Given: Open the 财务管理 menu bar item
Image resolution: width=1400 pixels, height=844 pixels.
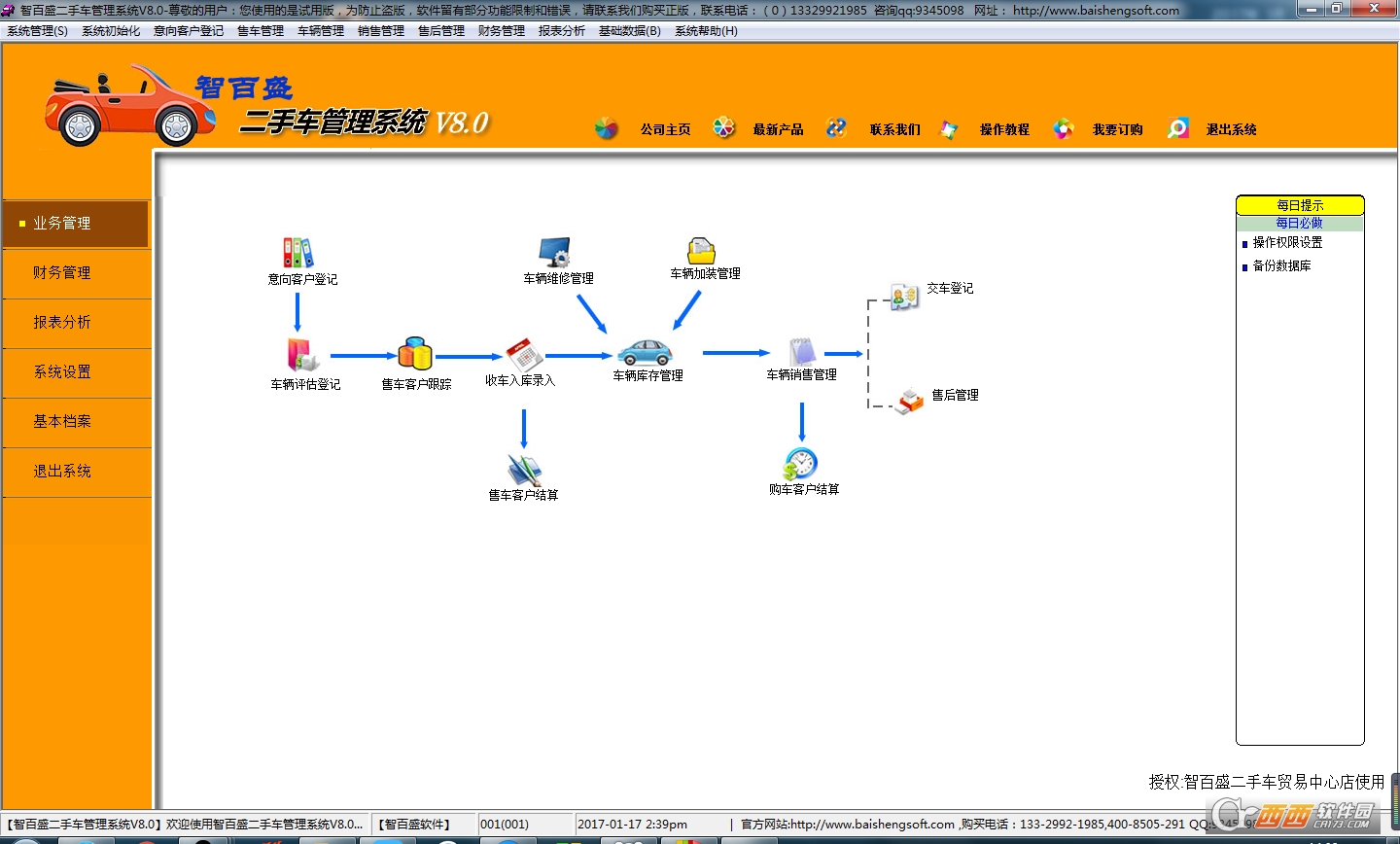Looking at the screenshot, I should pos(502,31).
